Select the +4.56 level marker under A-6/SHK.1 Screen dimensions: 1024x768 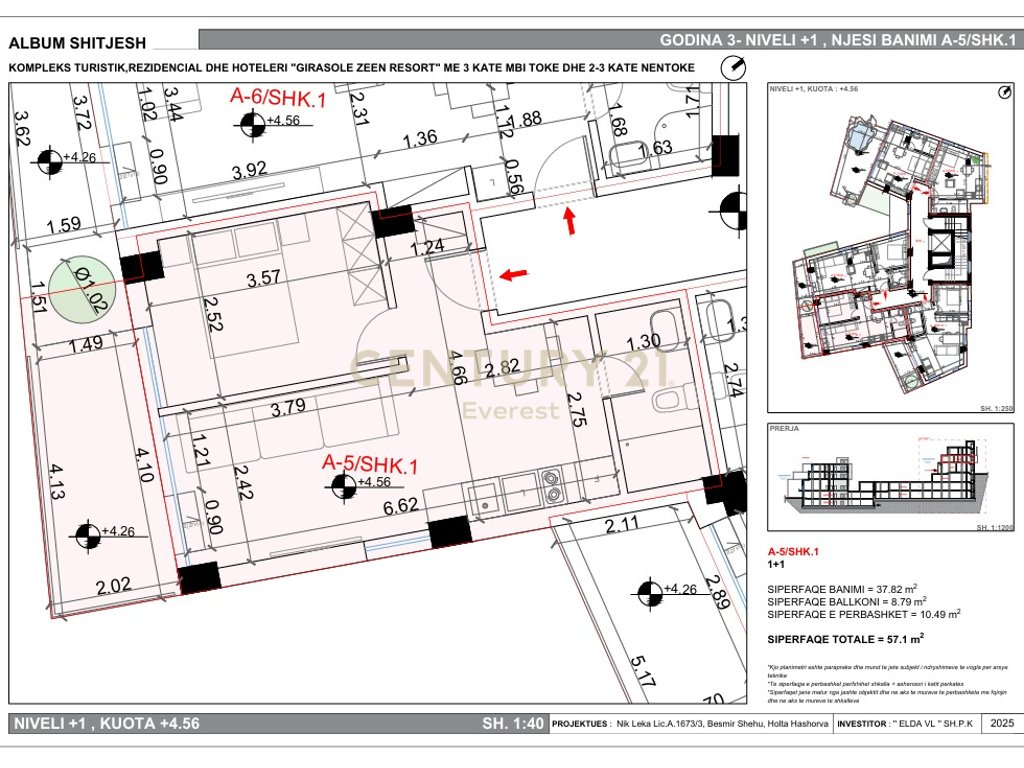[x=269, y=123]
